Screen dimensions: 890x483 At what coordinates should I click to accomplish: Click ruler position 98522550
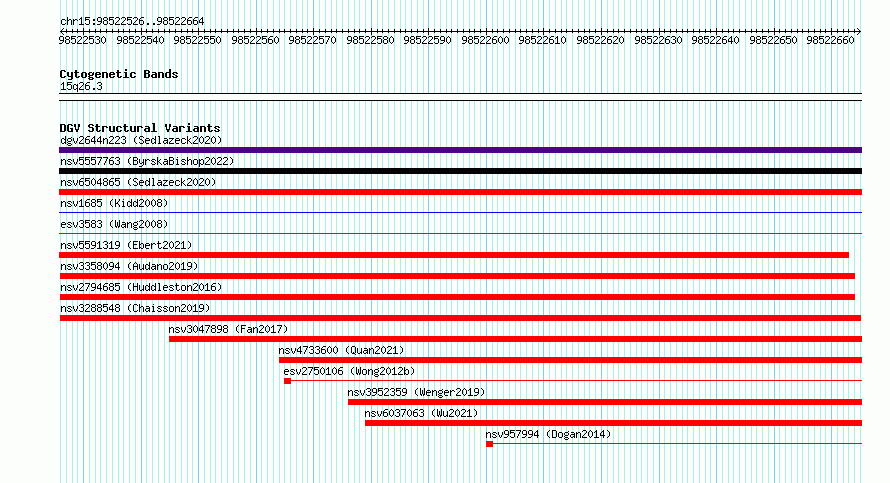click(198, 40)
